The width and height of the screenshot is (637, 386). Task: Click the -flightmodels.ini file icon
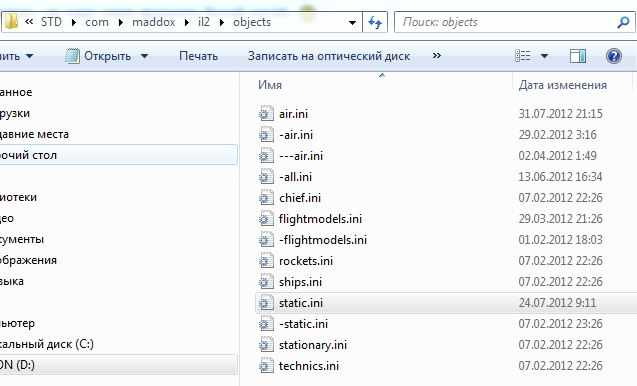tap(266, 240)
